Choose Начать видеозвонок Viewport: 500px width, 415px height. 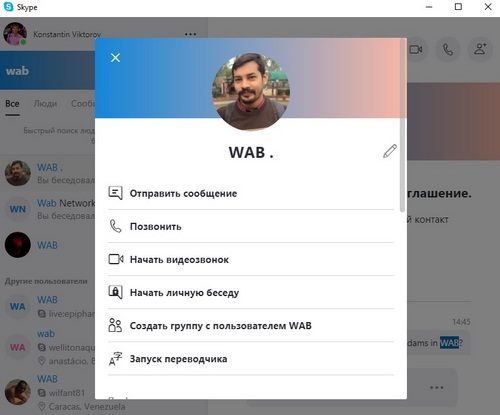click(x=251, y=259)
